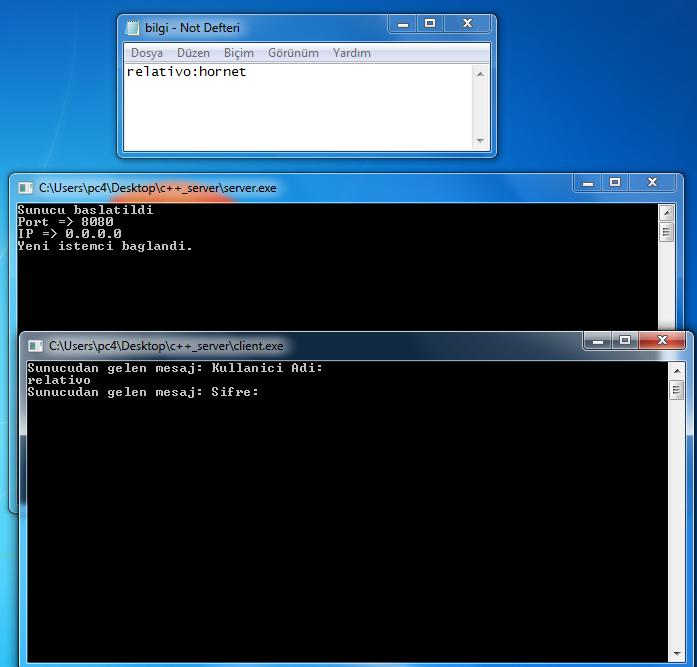Open the Düzen menu in Notepad
697x667 pixels.
(193, 53)
